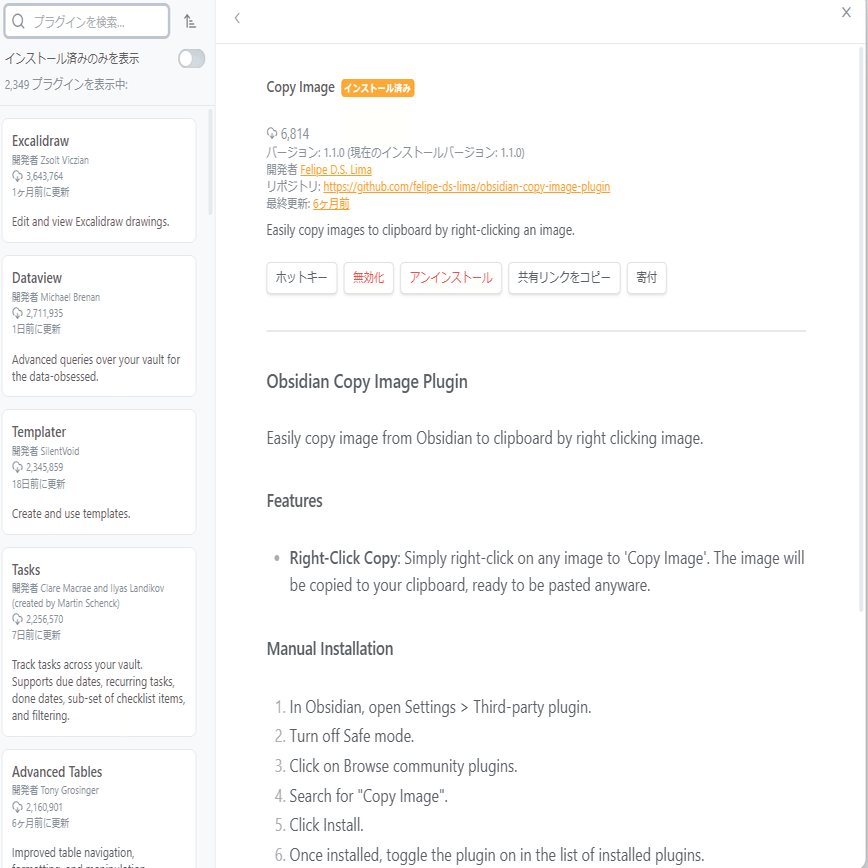This screenshot has width=868, height=868.
Task: Click Dataview download count icon
Action: click(x=17, y=313)
